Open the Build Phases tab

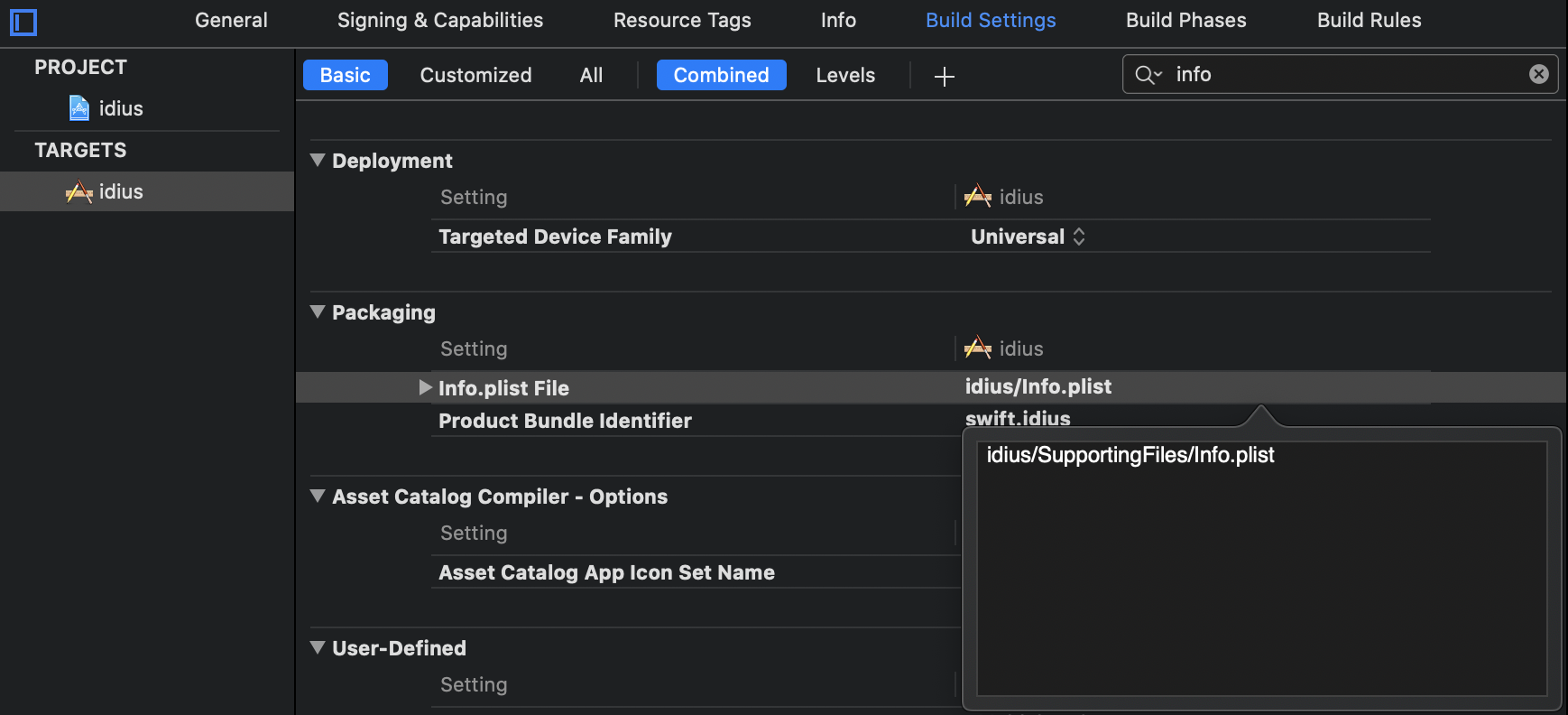coord(1185,20)
